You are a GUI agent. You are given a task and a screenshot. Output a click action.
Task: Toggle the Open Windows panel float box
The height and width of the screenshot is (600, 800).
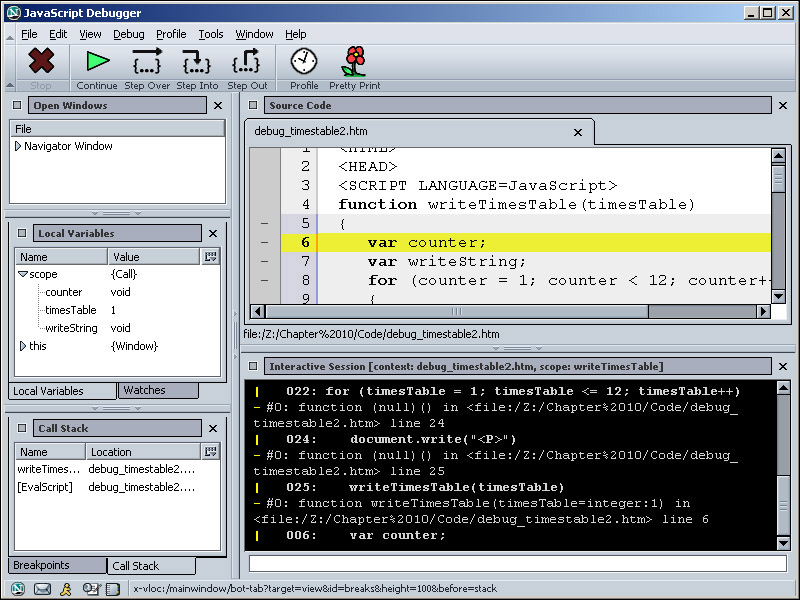(x=19, y=105)
